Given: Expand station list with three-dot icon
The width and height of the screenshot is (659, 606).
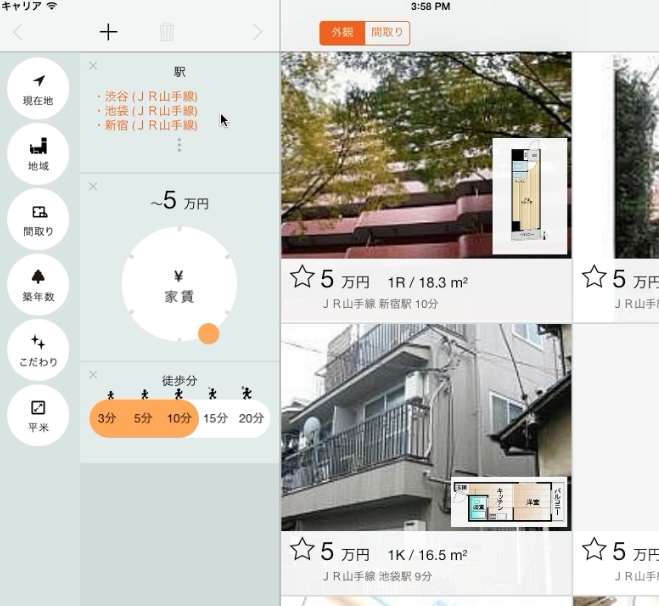Looking at the screenshot, I should point(179,146).
